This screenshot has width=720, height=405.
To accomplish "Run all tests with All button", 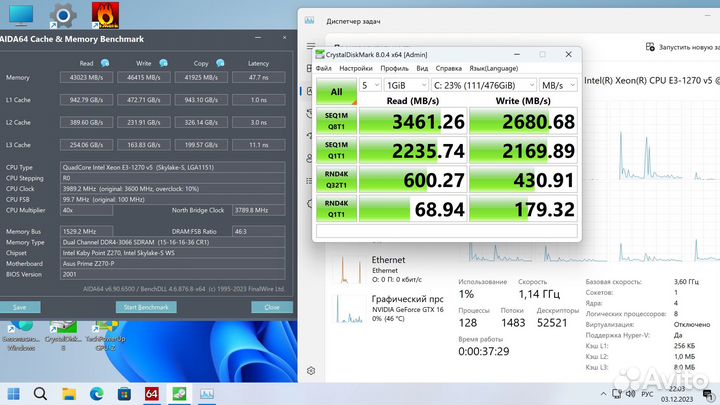I will [337, 92].
